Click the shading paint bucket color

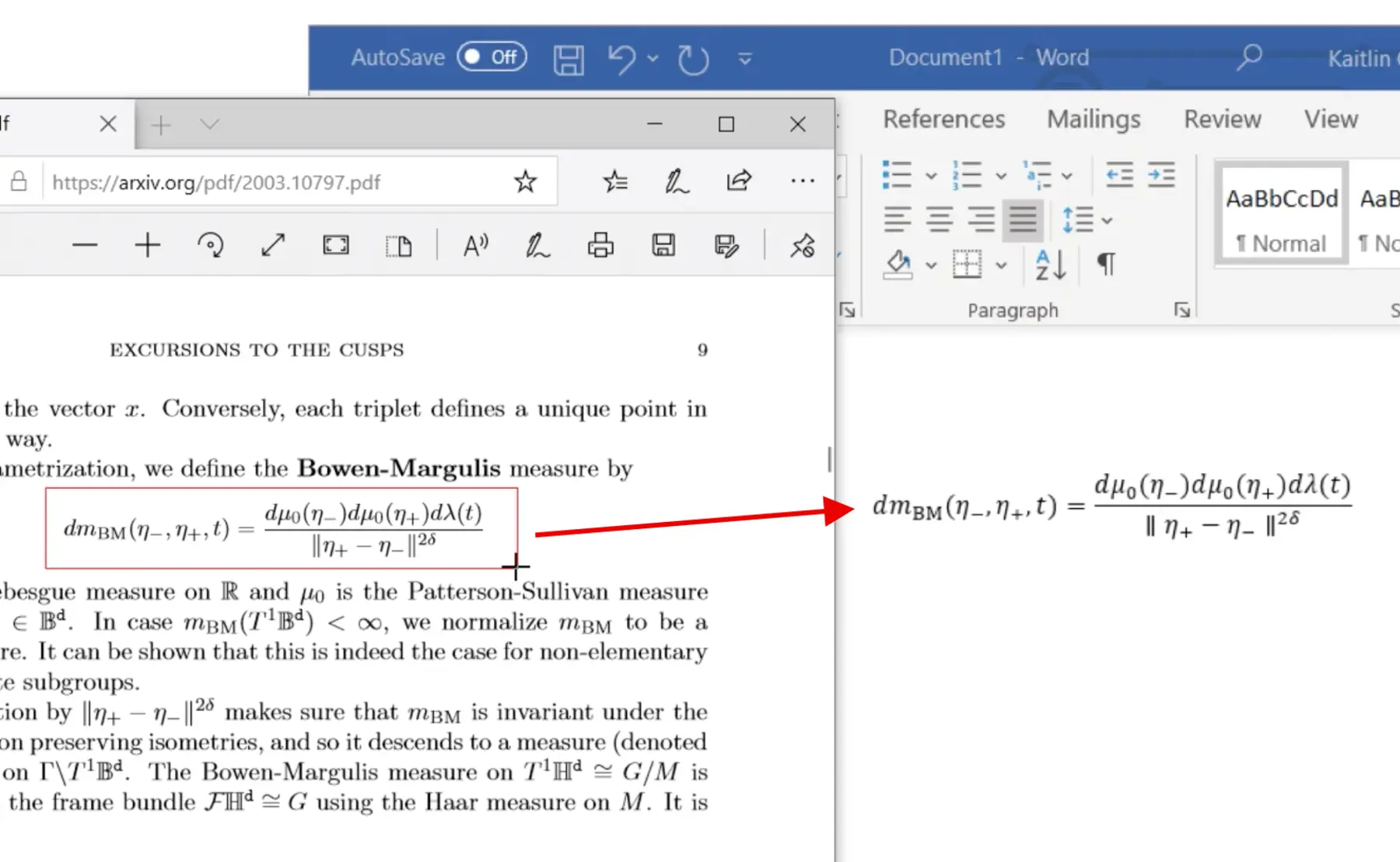898,265
